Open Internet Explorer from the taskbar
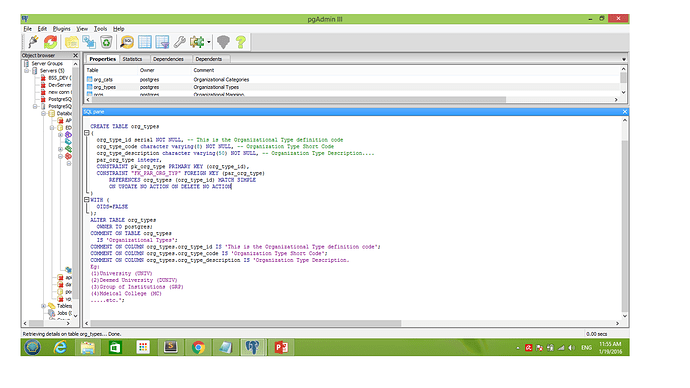 (x=60, y=347)
